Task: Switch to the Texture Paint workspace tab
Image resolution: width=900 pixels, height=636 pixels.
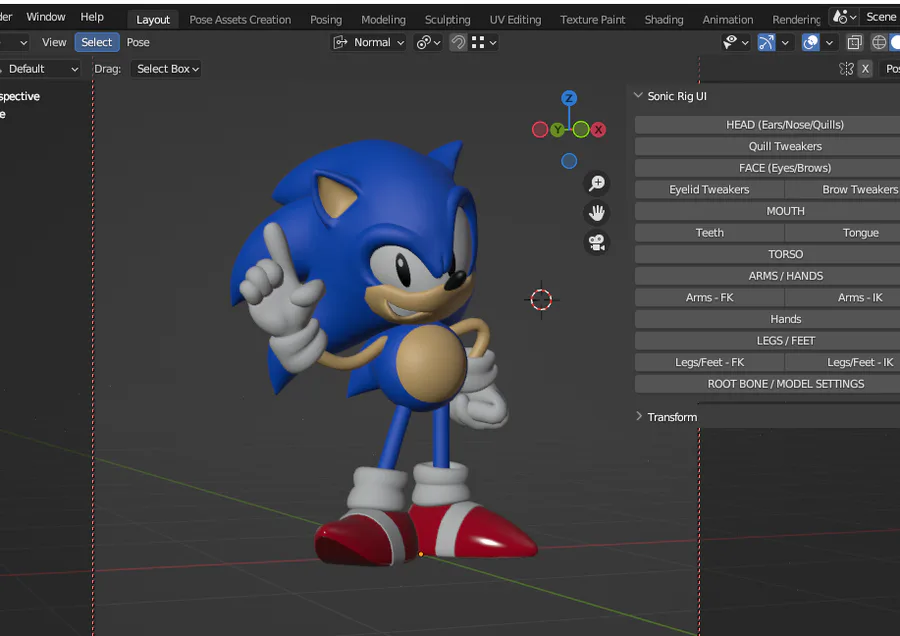Action: (592, 20)
